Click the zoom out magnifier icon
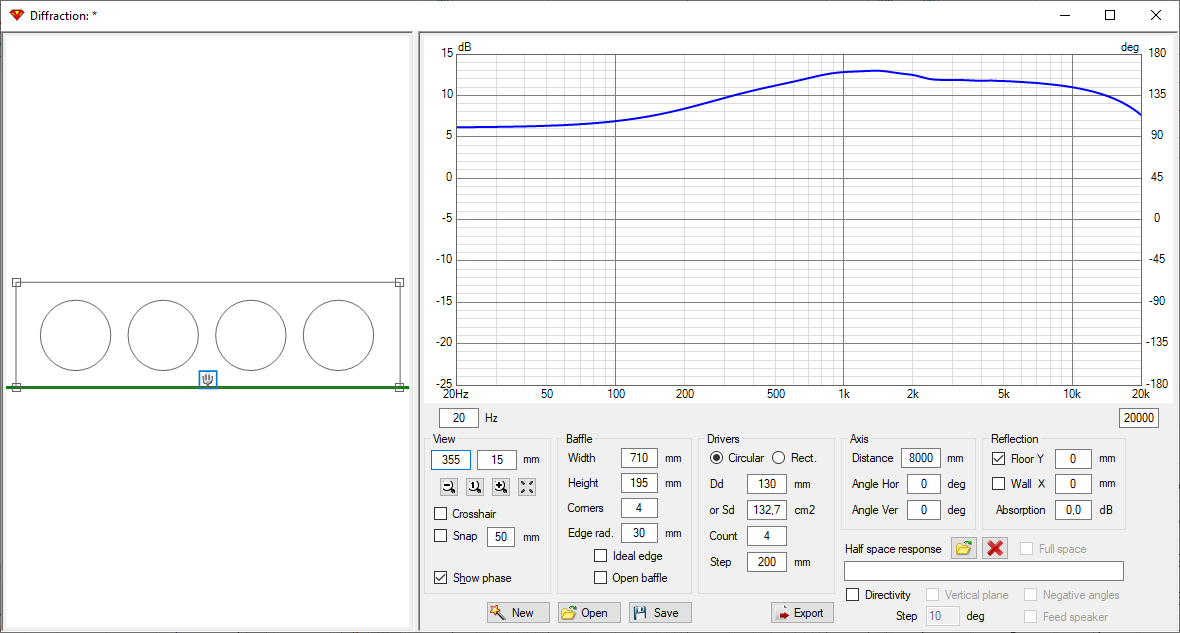Viewport: 1180px width, 633px height. point(449,487)
